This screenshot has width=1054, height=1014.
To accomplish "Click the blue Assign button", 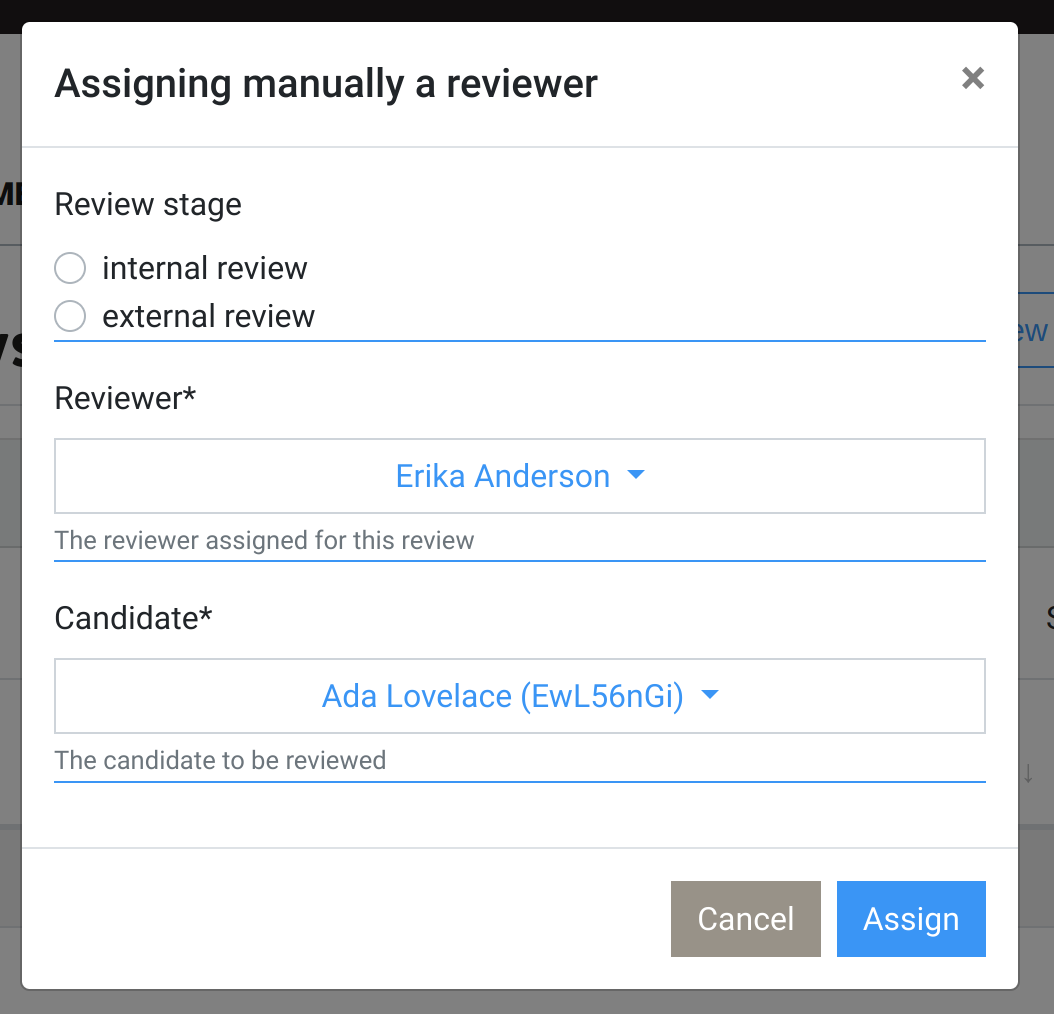I will click(910, 919).
